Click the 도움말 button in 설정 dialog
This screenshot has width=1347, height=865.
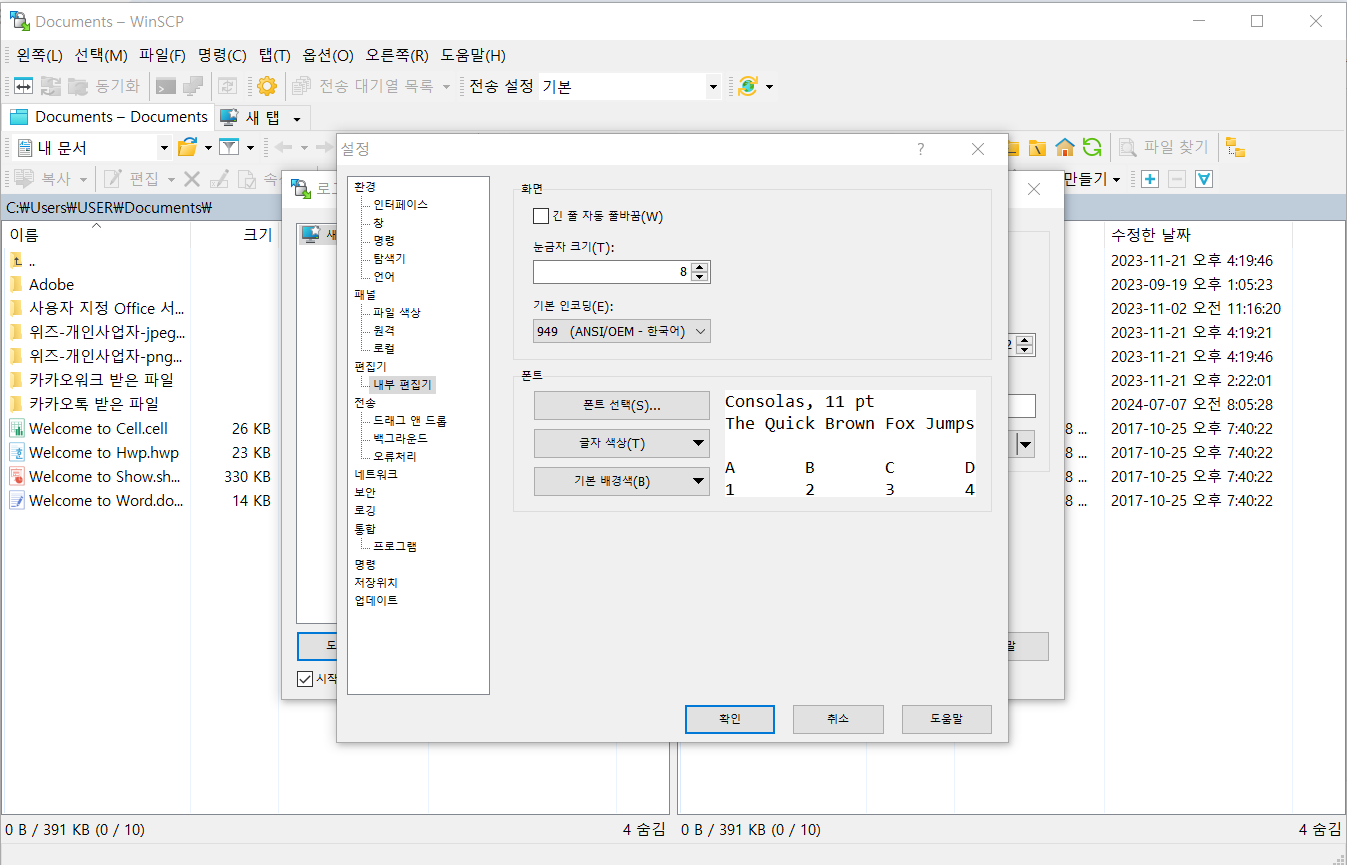pos(946,719)
